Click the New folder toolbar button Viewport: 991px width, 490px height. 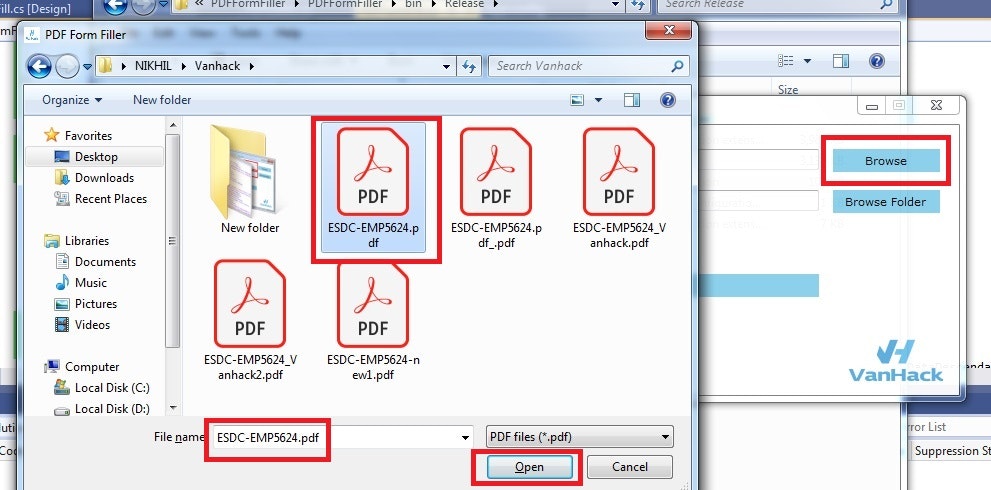[162, 100]
